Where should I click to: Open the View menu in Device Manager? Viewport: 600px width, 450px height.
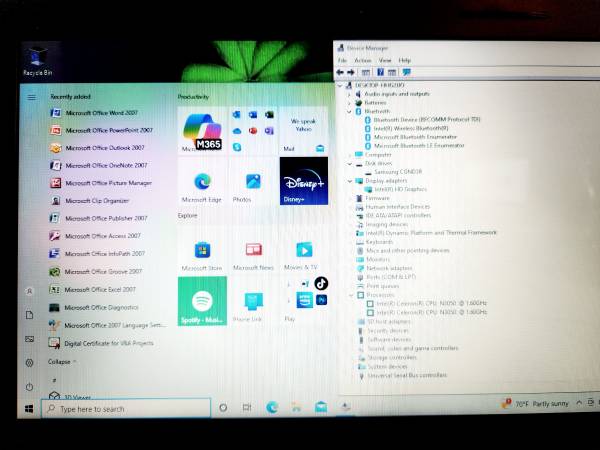click(x=385, y=60)
